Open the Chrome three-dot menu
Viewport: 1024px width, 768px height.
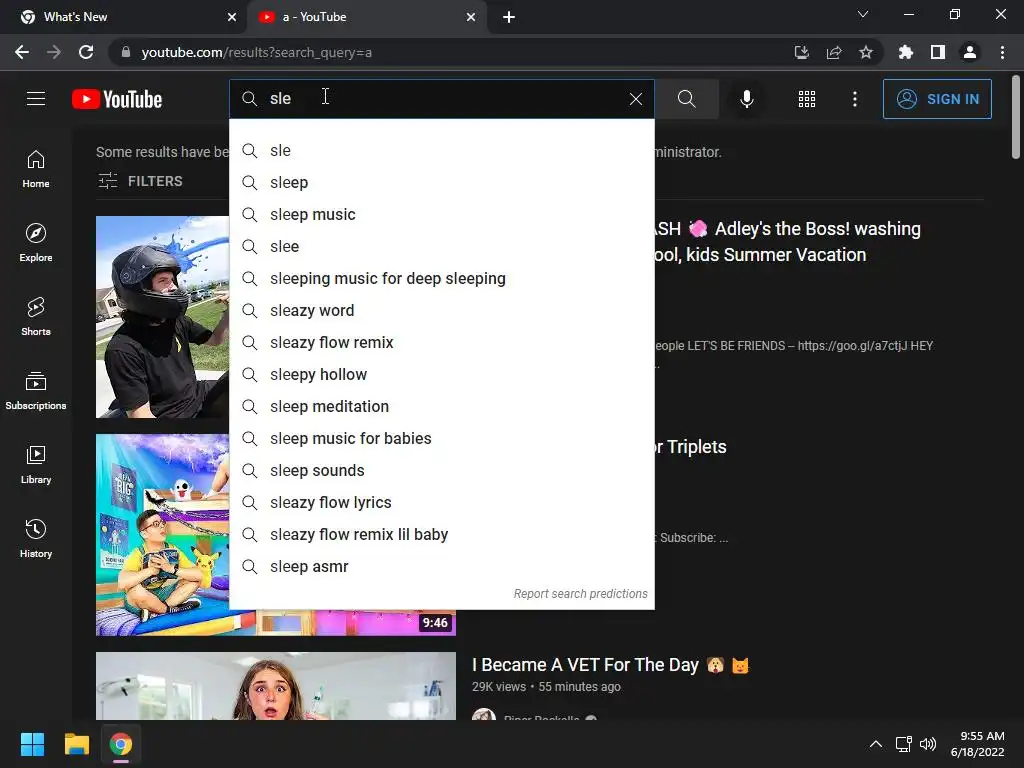click(x=1002, y=52)
